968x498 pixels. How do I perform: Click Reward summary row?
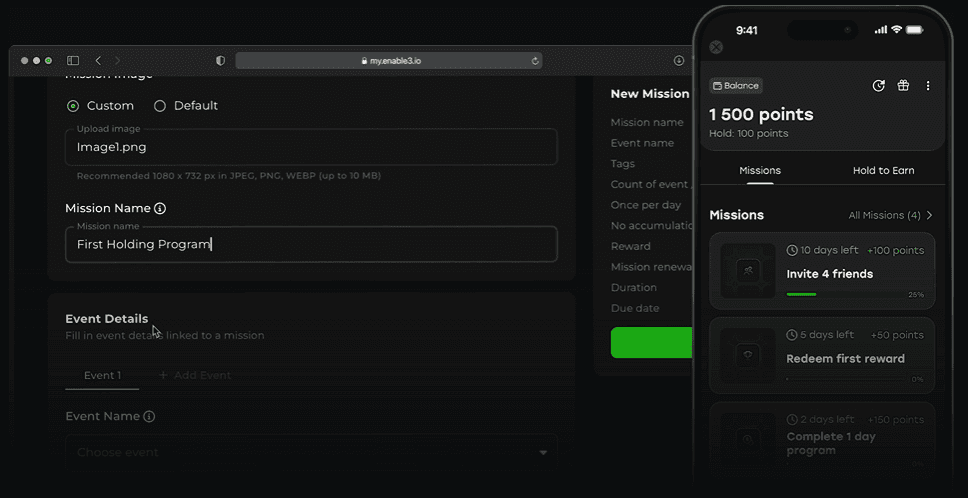(630, 246)
